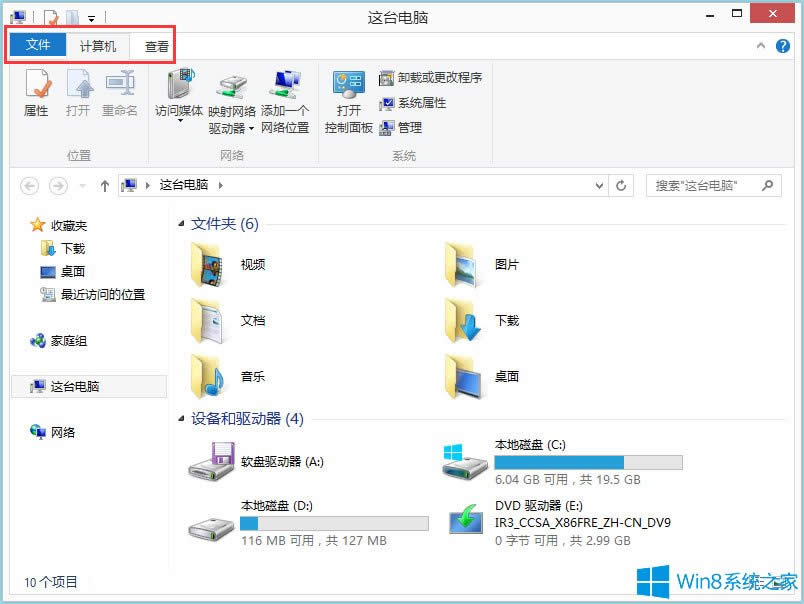Open Help with the blue question mark
Viewport: 804px width, 604px height.
pos(783,44)
